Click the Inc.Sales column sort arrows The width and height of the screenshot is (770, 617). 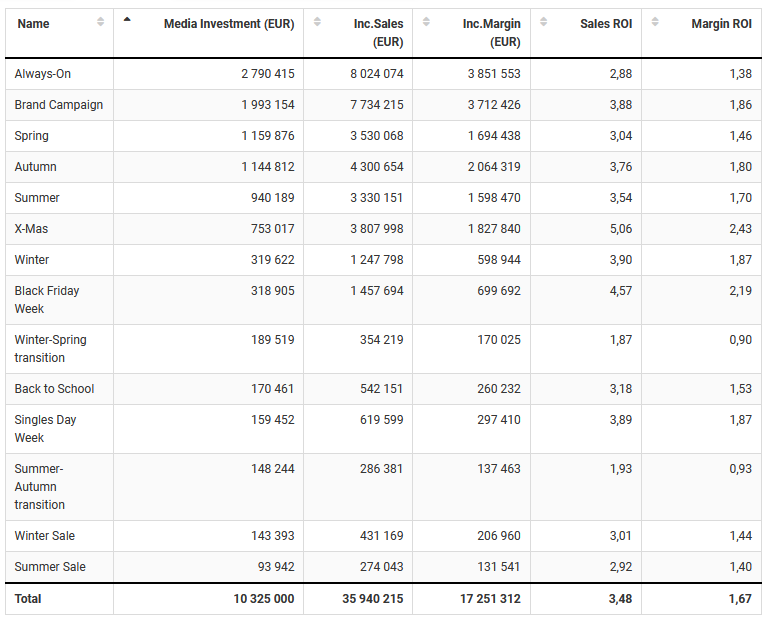[x=317, y=22]
